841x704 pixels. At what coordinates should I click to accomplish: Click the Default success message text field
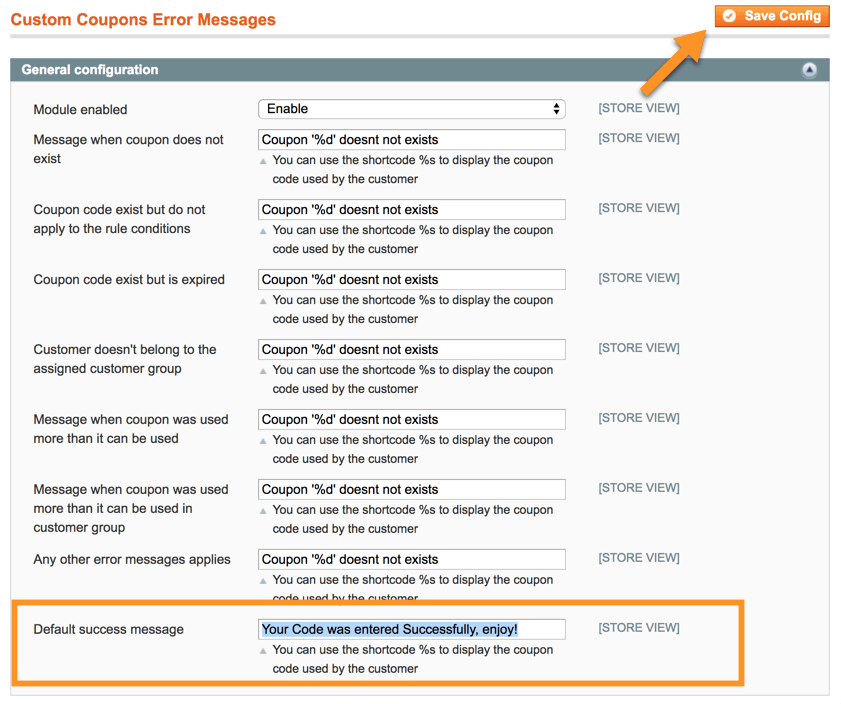(411, 630)
